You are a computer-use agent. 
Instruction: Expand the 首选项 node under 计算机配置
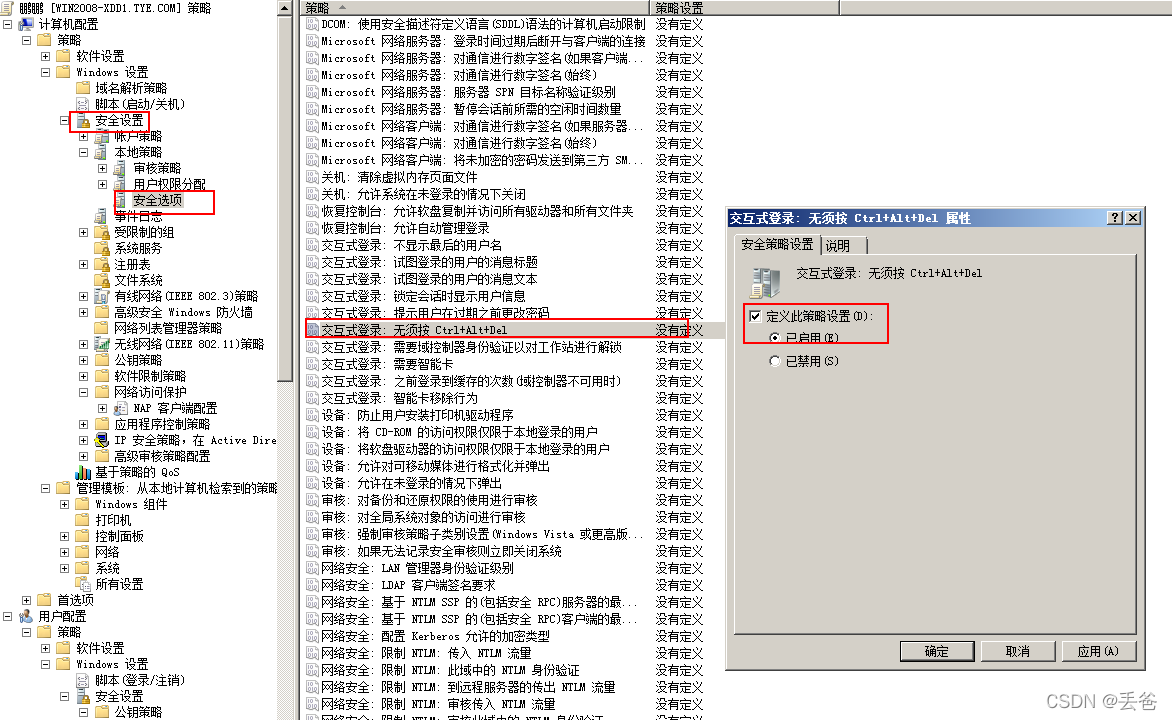coord(26,600)
